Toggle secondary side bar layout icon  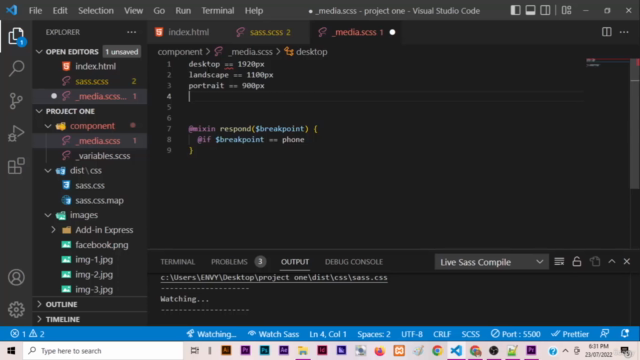(x=545, y=10)
